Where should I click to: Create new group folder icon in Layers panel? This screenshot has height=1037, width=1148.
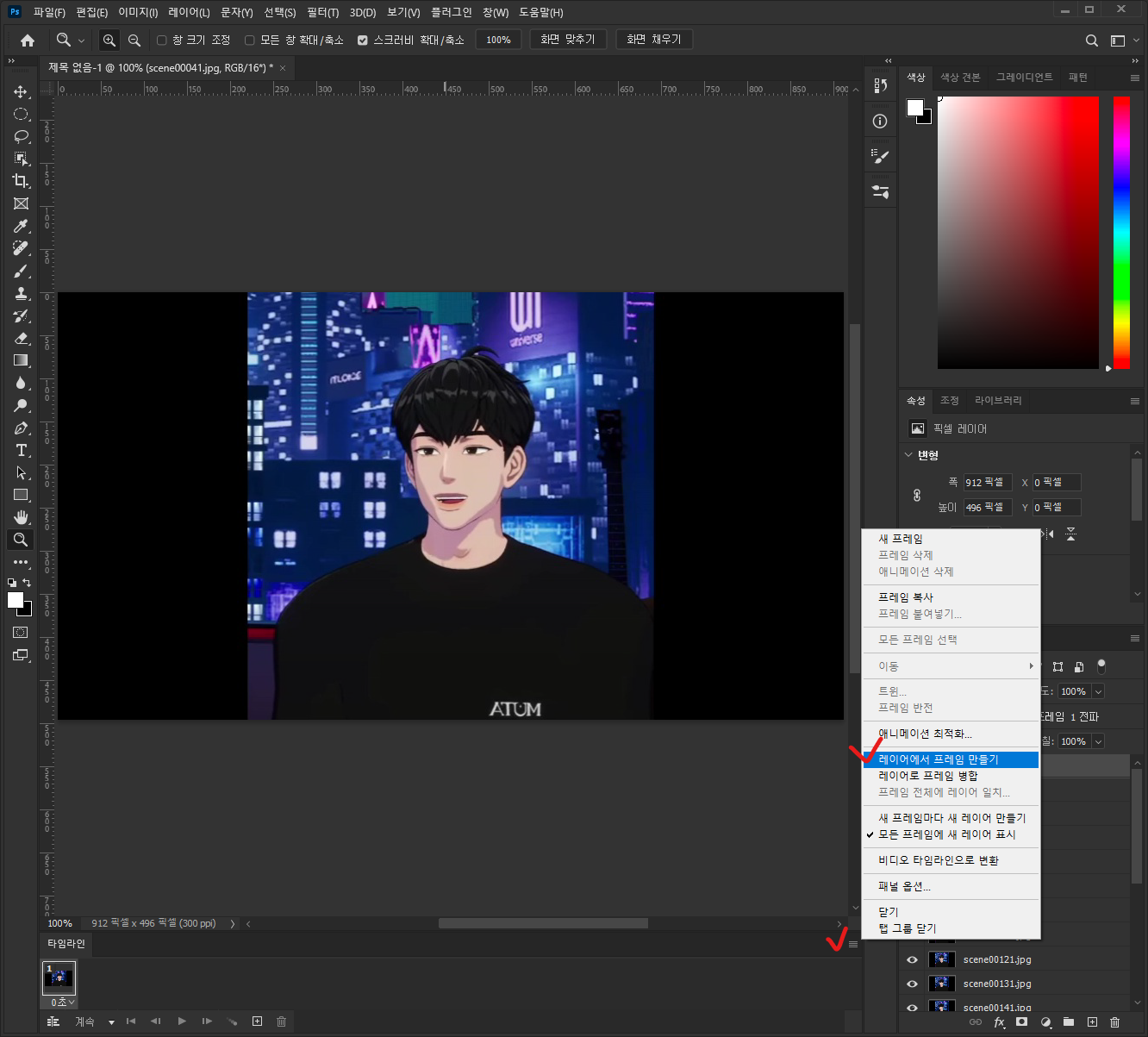[1069, 1022]
